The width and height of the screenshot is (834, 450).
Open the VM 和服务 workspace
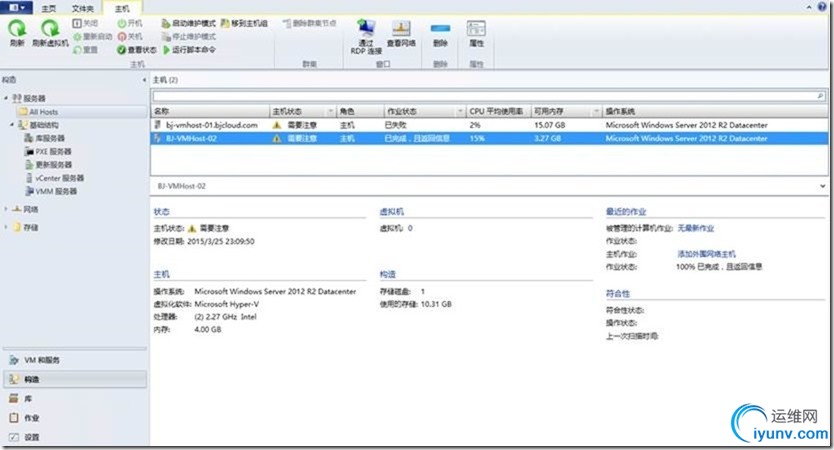pos(74,360)
